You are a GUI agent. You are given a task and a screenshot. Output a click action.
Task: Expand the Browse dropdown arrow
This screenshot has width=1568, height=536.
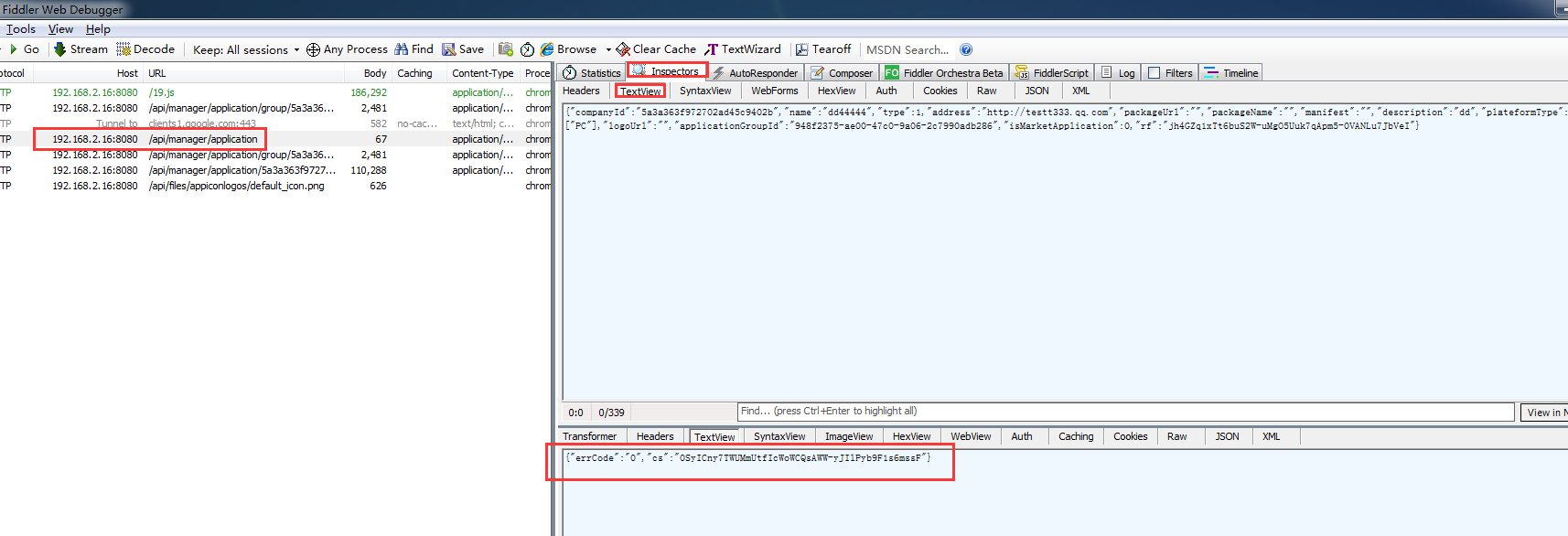[608, 49]
